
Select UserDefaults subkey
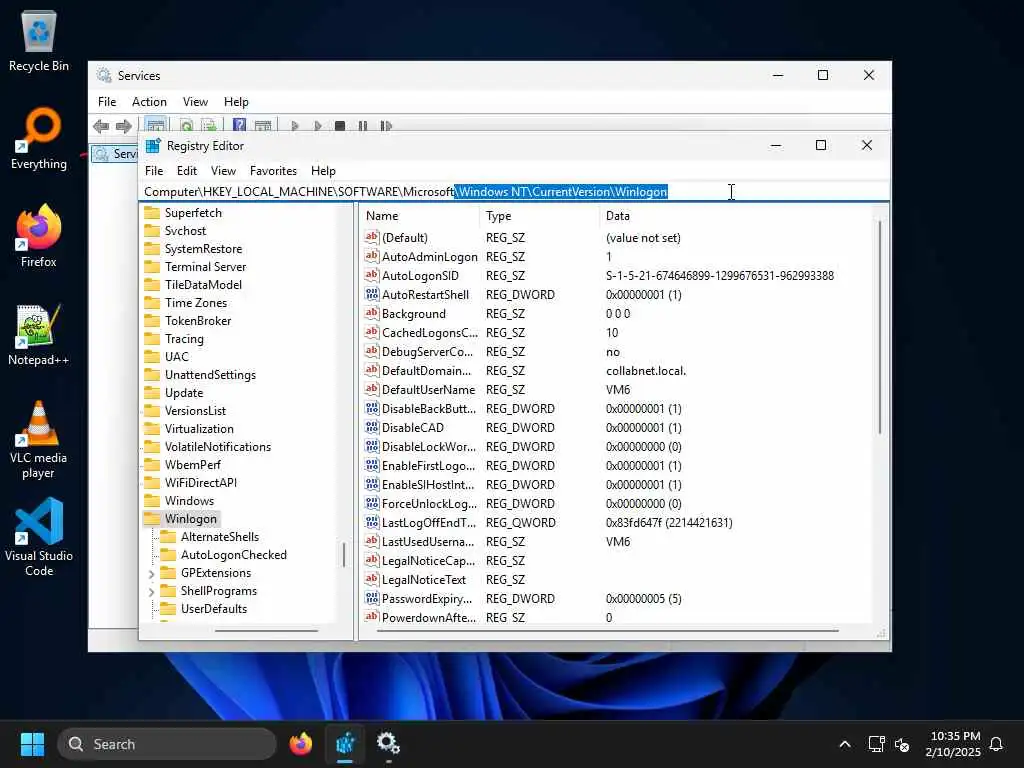[214, 609]
